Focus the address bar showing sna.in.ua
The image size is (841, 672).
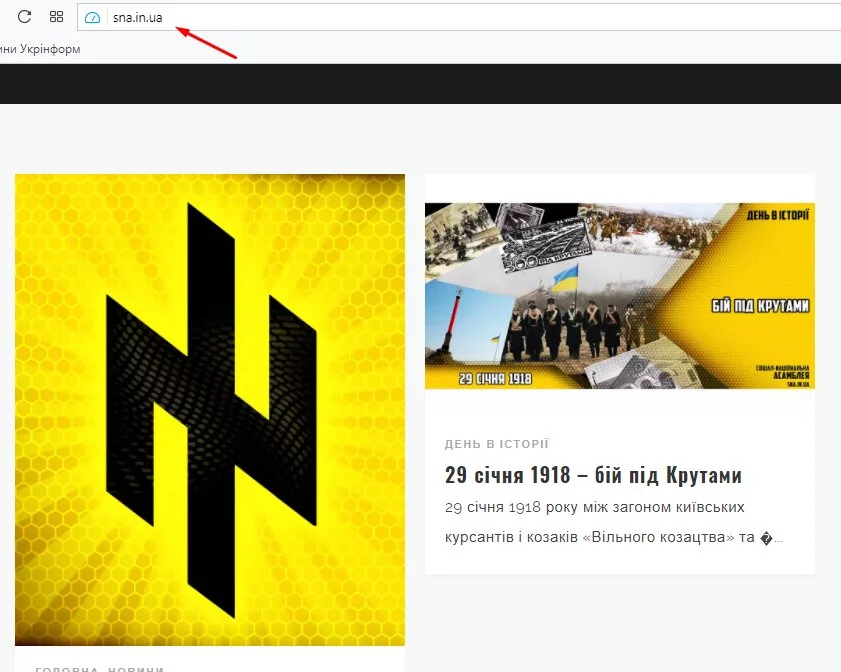459,17
